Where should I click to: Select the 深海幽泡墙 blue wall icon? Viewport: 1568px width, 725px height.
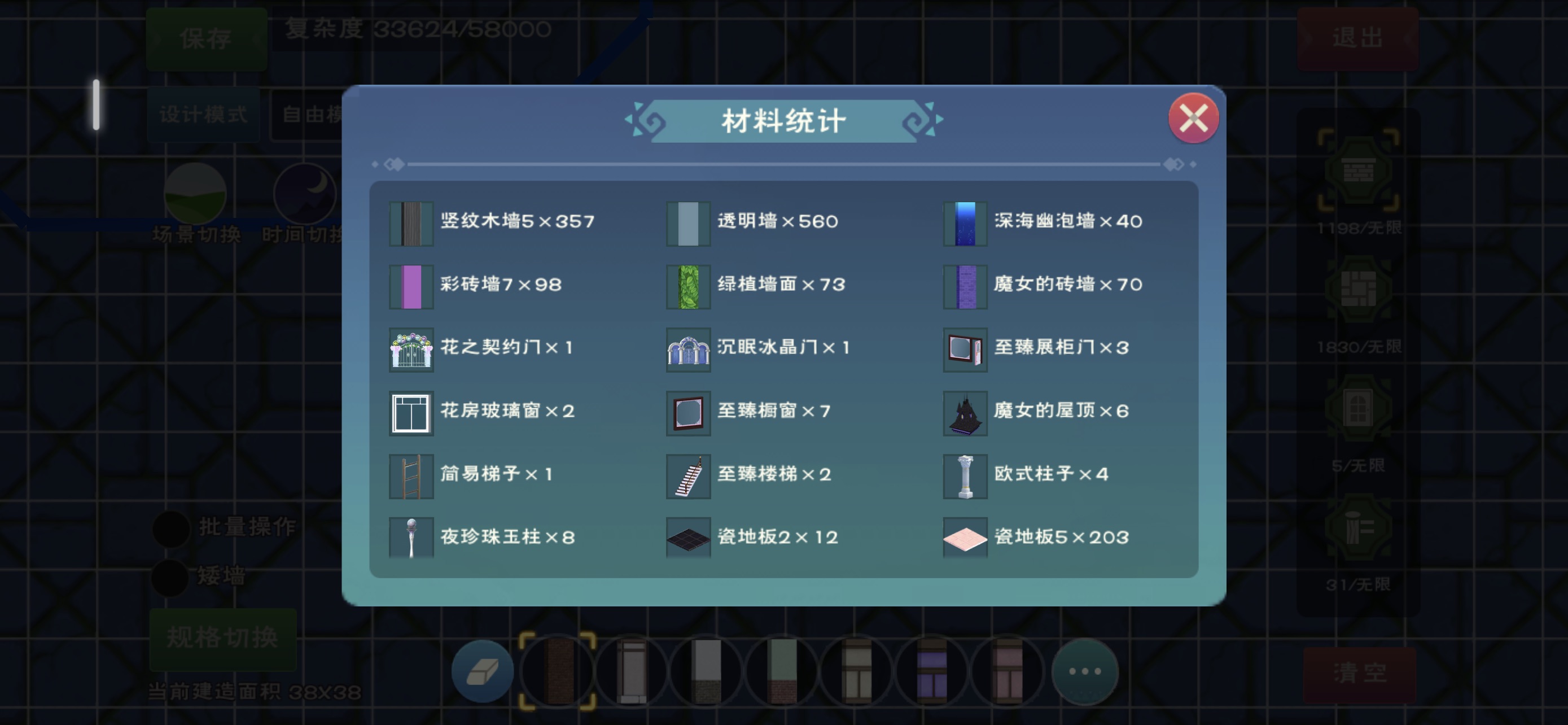tap(965, 224)
